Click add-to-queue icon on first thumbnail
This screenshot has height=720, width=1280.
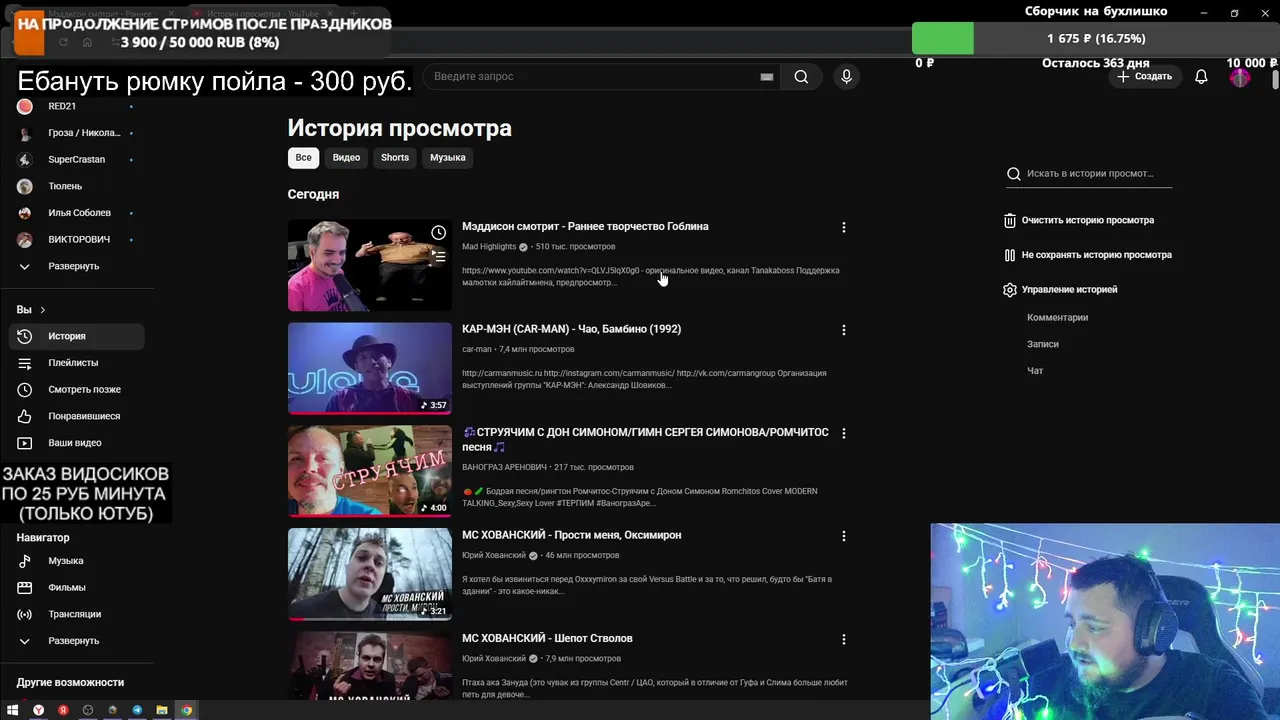438,257
